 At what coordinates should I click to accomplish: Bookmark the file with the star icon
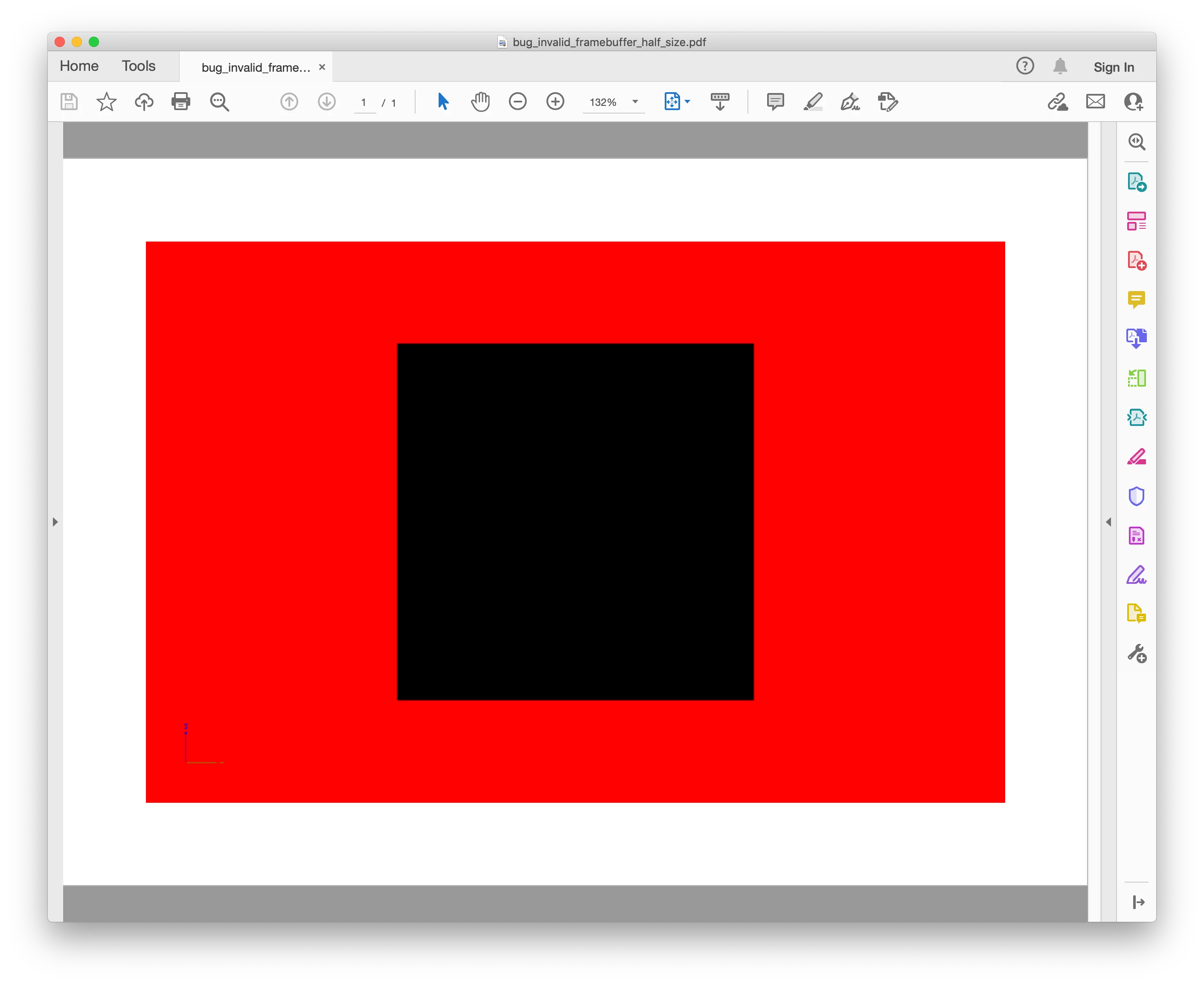click(x=106, y=102)
